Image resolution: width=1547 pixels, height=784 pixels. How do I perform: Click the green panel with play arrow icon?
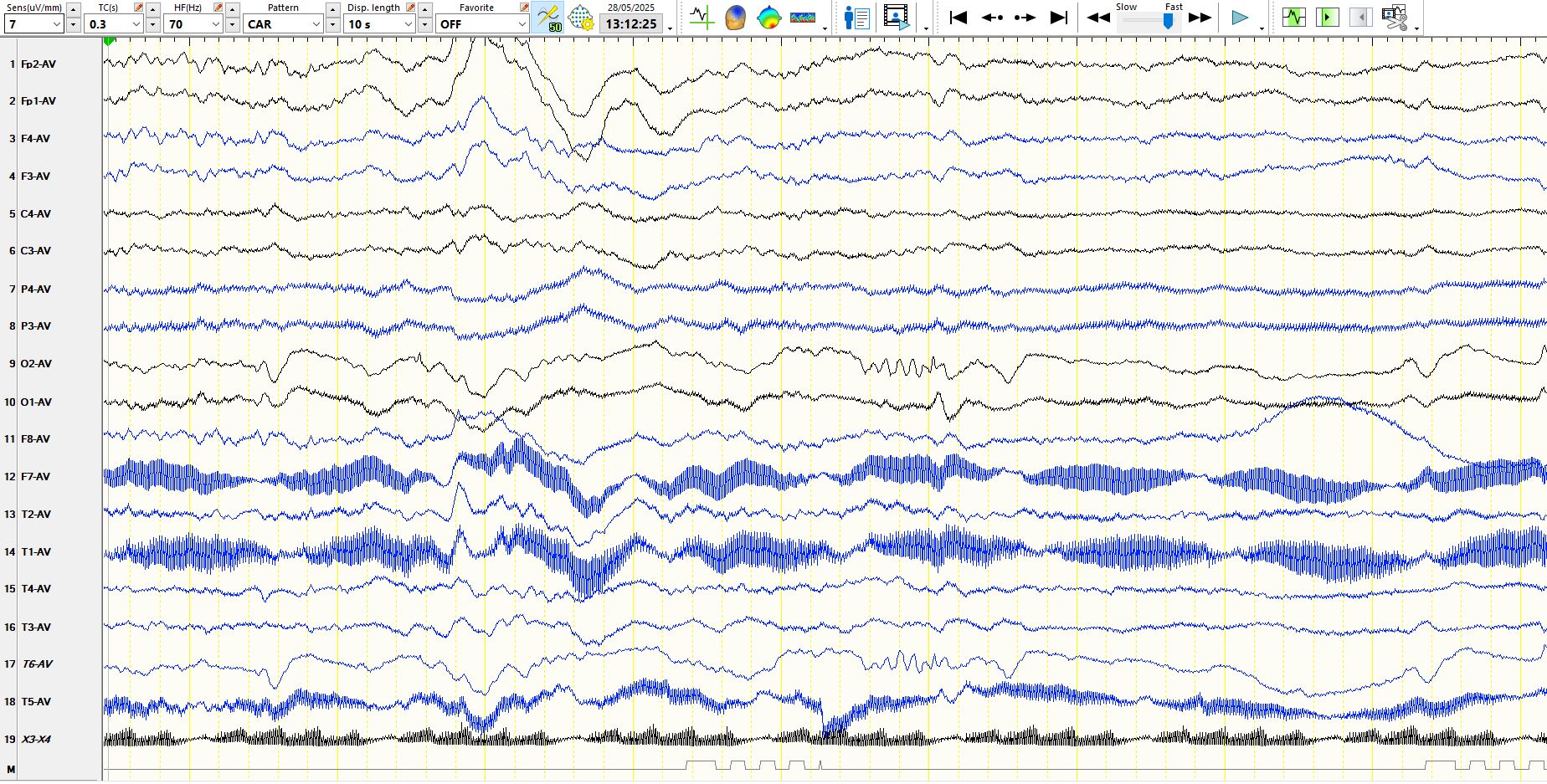pos(1328,18)
